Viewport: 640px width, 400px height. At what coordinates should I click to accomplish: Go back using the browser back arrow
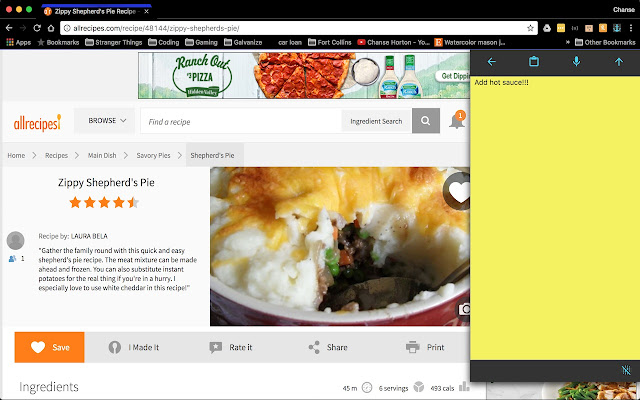pyautogui.click(x=9, y=28)
